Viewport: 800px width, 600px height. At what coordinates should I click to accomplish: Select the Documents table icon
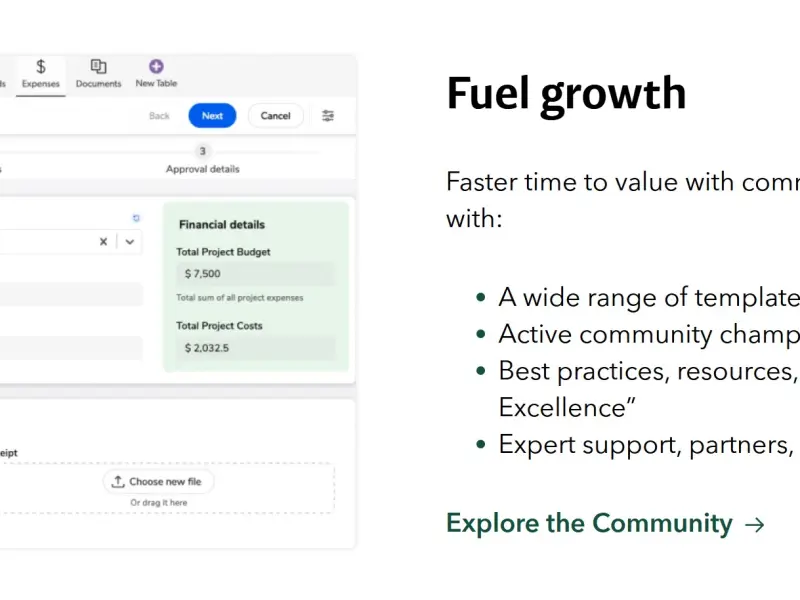click(x=98, y=66)
